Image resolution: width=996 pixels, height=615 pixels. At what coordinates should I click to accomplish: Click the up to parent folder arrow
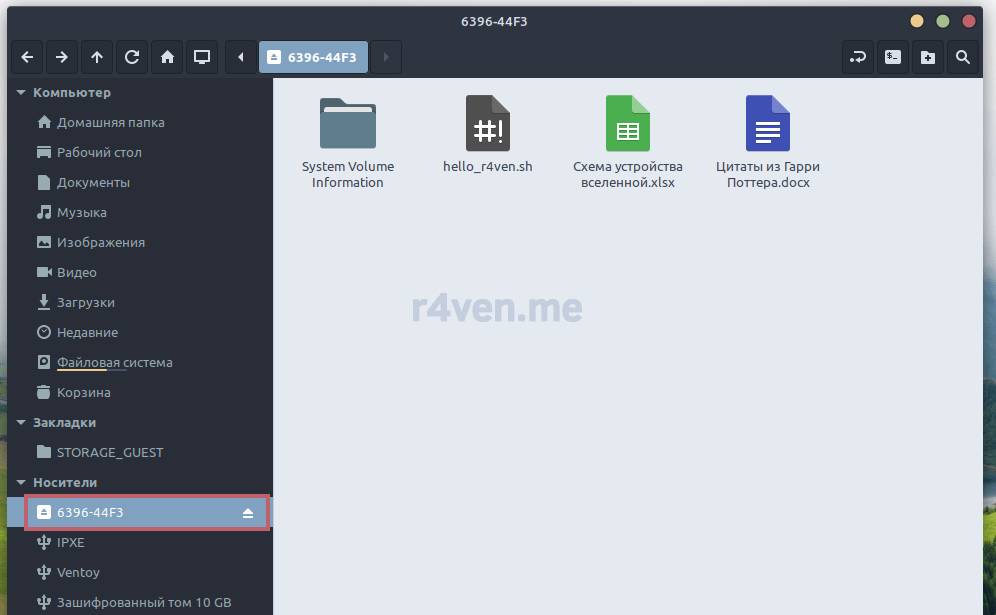point(97,57)
